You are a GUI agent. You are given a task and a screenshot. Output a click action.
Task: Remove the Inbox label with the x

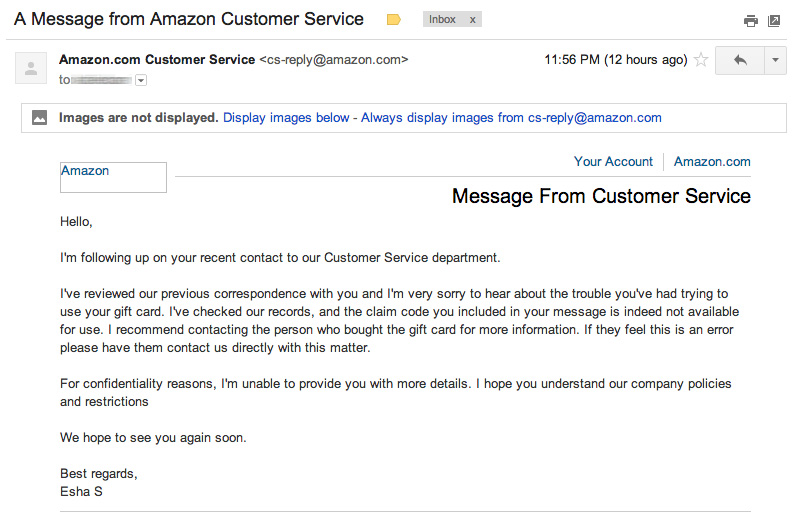[x=472, y=19]
